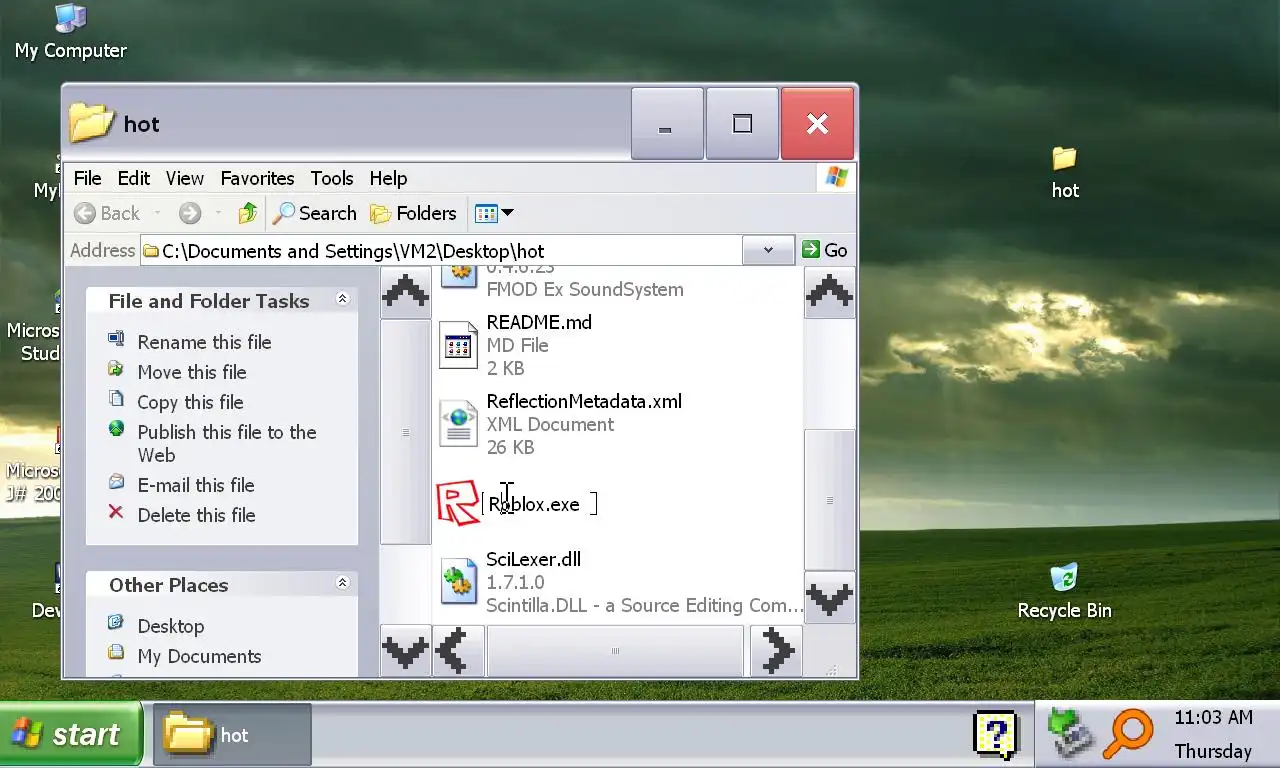Click the SciLexer.dll file name
Viewport: 1280px width, 768px height.
(x=533, y=559)
